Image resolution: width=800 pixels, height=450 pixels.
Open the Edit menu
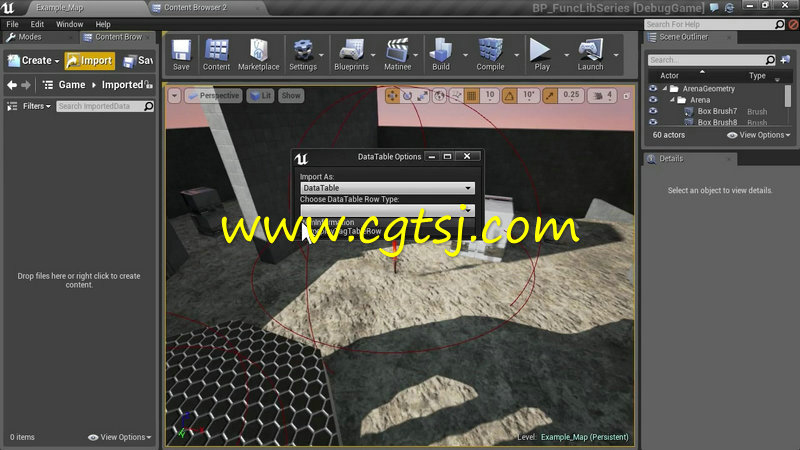[x=37, y=24]
